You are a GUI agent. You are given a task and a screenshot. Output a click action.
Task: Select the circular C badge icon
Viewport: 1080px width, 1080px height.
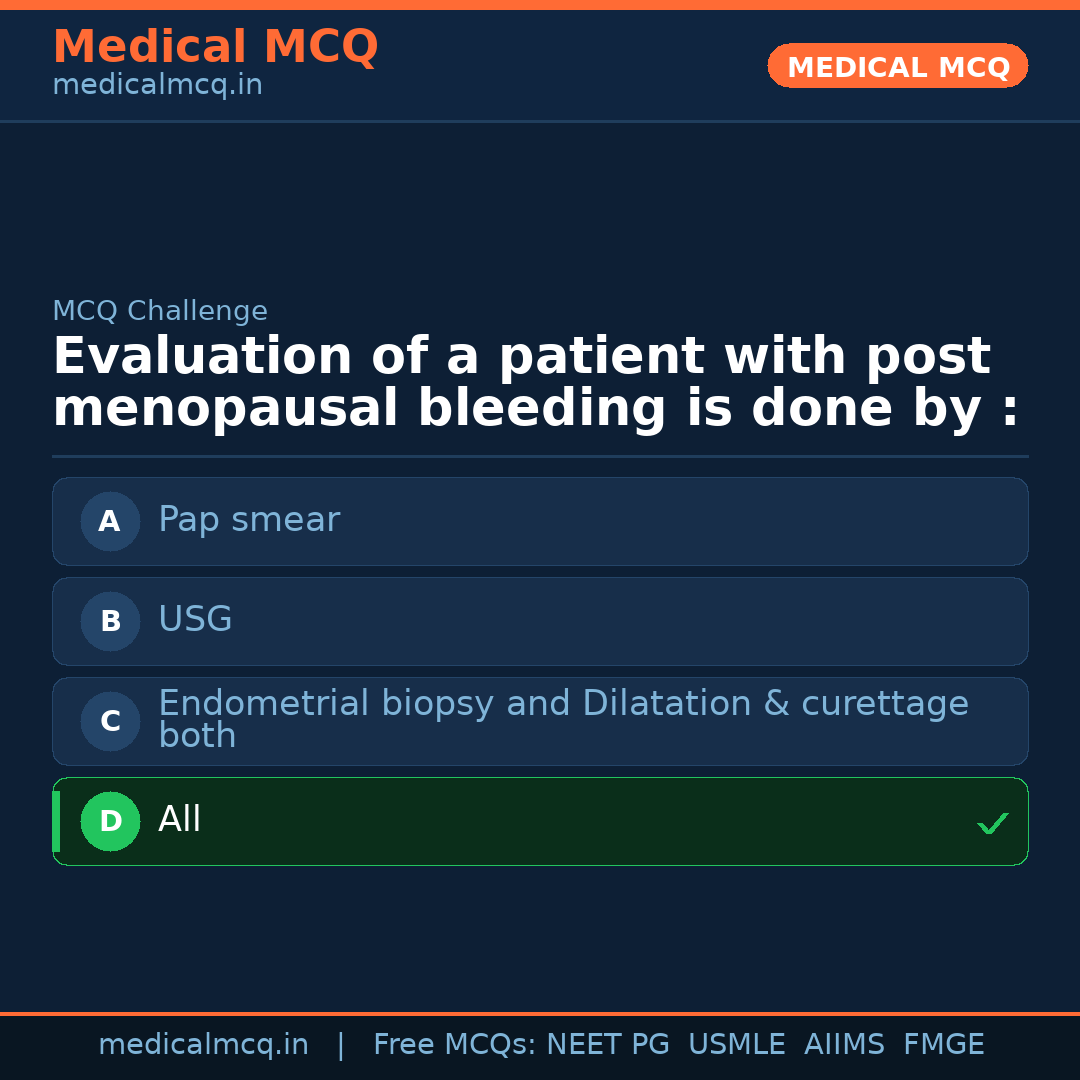110,721
